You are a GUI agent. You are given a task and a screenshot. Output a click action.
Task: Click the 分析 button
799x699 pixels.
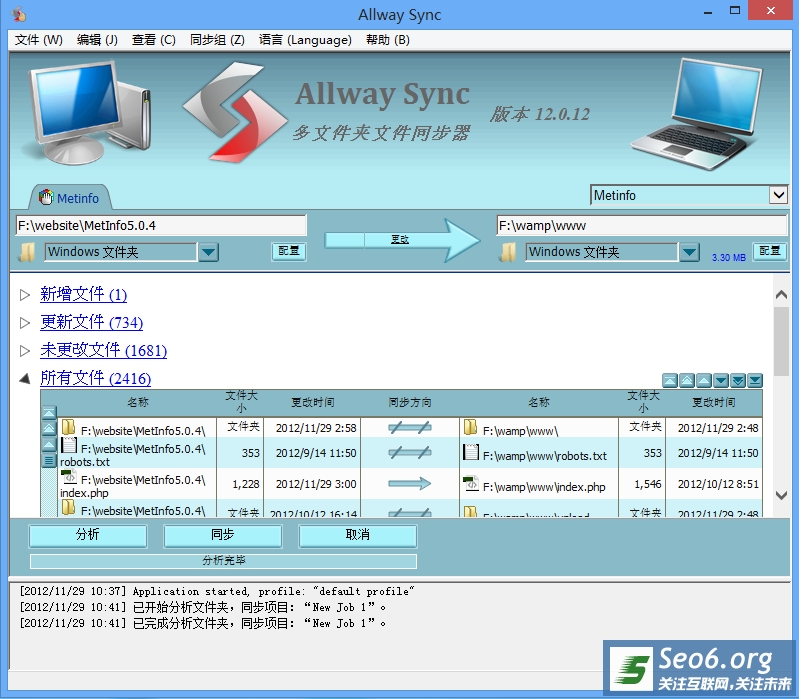pyautogui.click(x=88, y=535)
